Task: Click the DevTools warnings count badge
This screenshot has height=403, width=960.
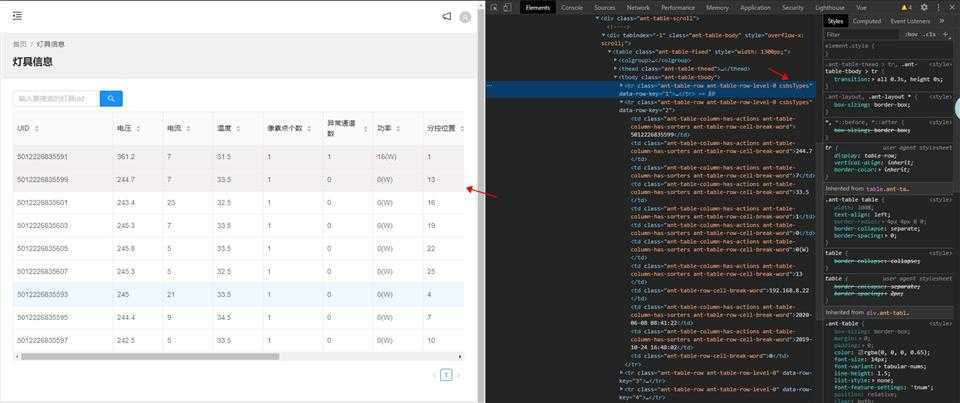Action: (907, 7)
